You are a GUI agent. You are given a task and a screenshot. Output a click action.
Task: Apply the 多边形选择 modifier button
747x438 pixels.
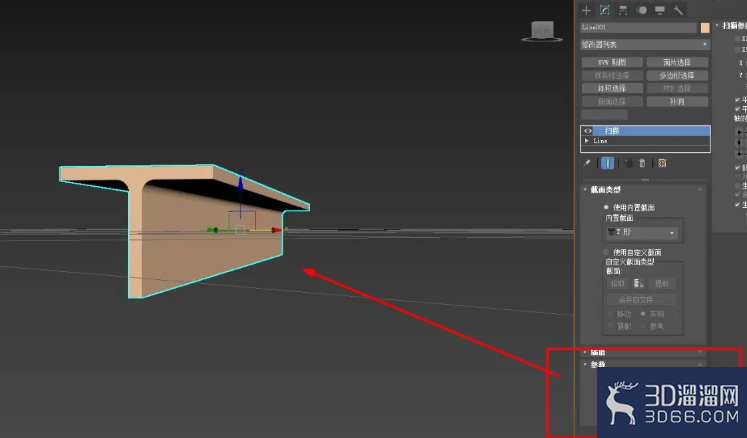point(677,75)
